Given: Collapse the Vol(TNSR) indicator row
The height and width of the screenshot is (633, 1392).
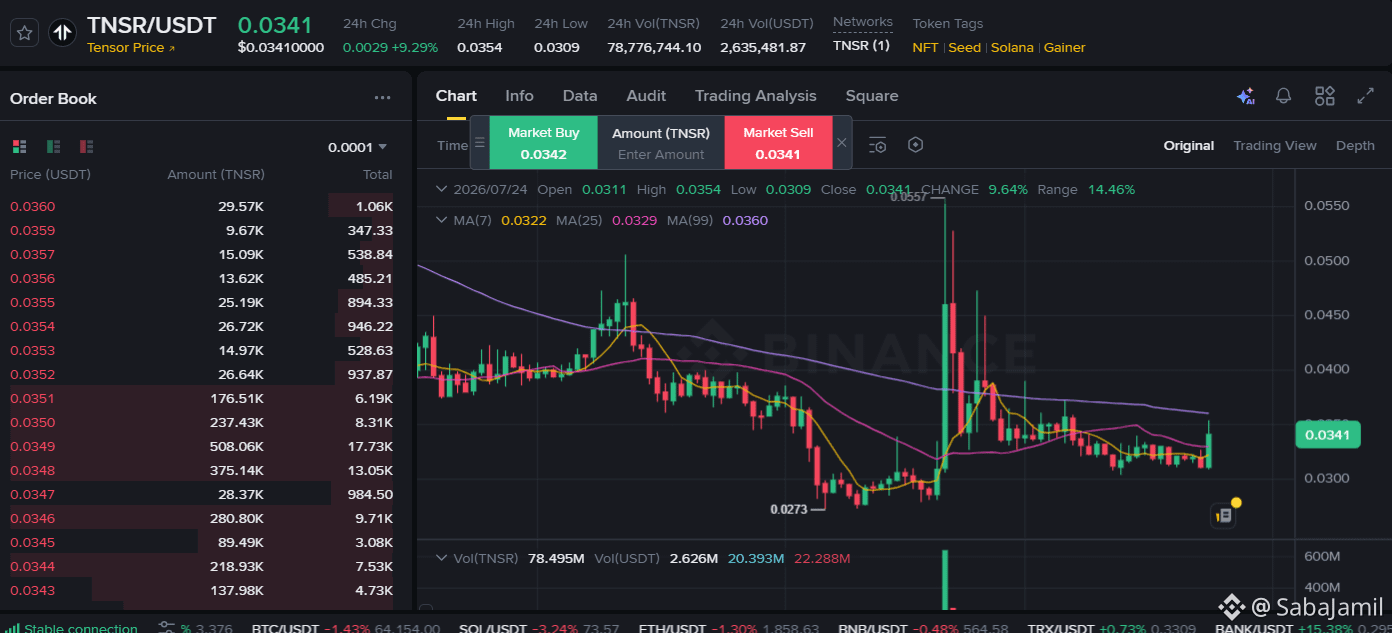Looking at the screenshot, I should click(x=441, y=558).
